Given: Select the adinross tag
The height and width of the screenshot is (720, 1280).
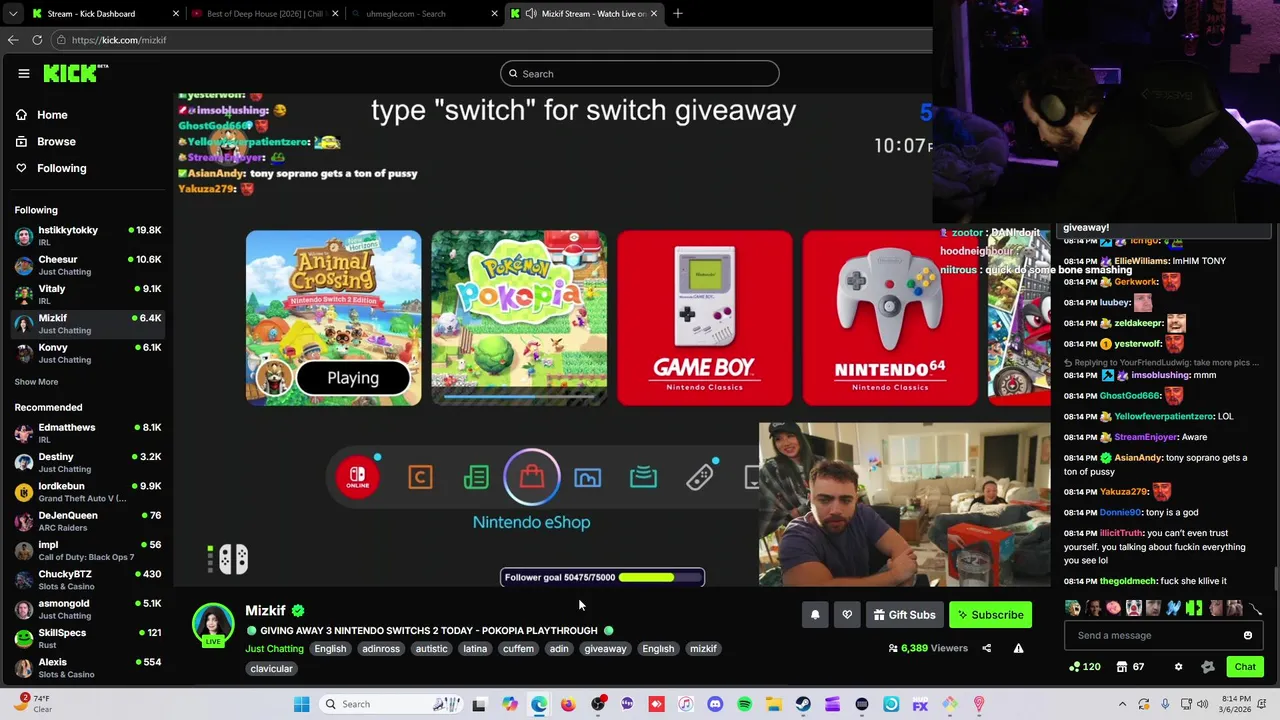Looking at the screenshot, I should [381, 649].
